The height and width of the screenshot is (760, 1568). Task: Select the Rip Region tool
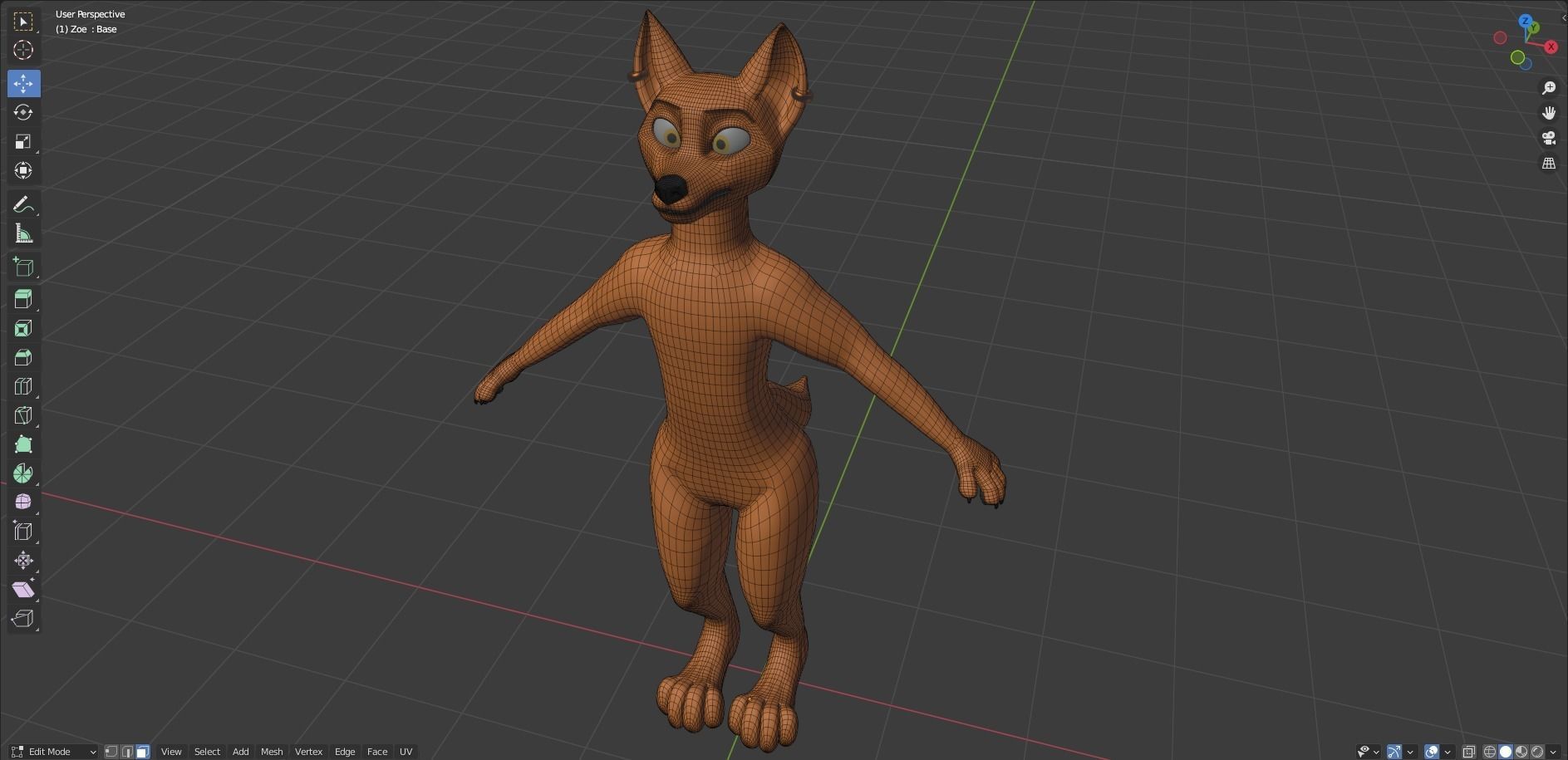[23, 618]
